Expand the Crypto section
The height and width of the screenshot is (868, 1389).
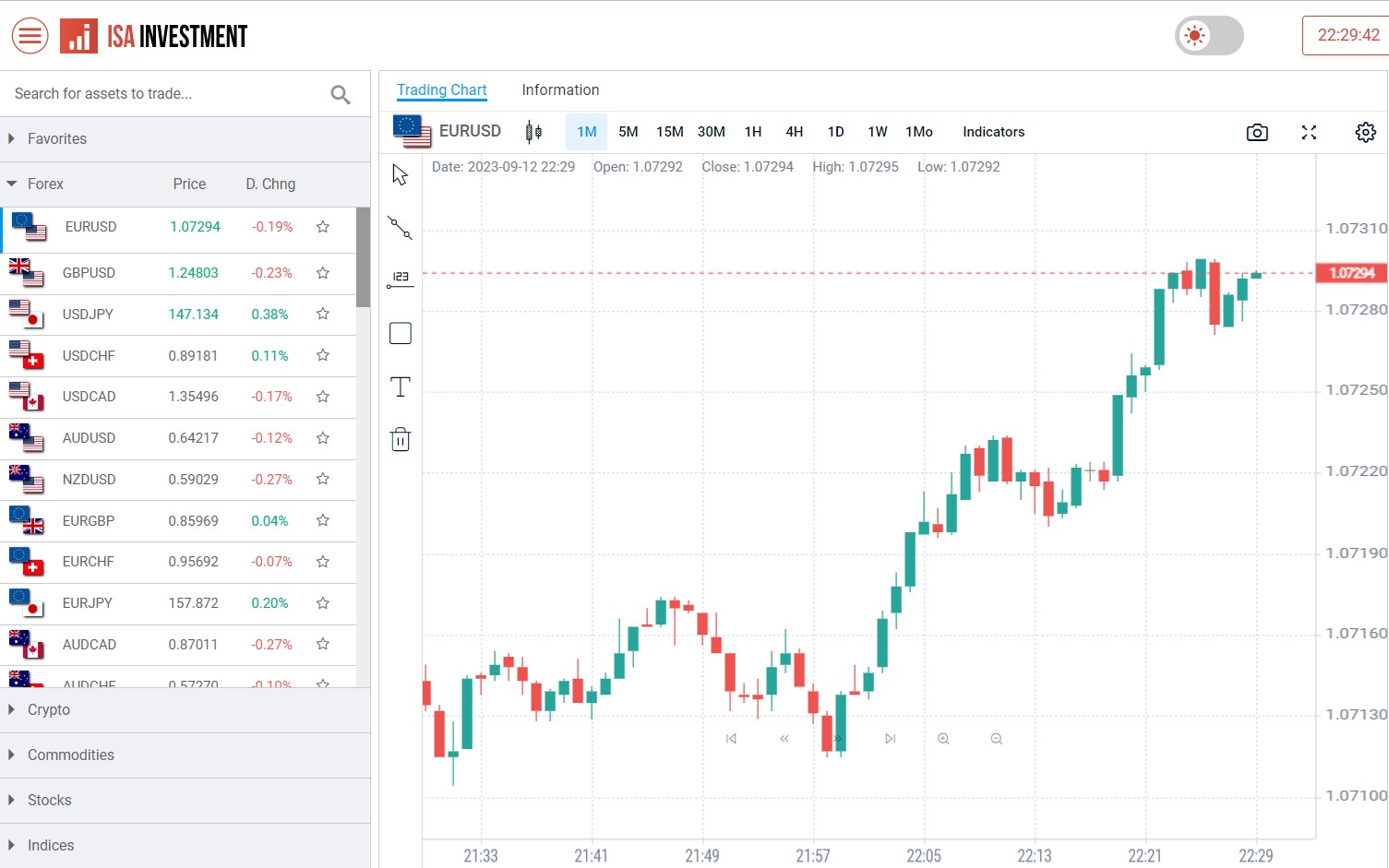click(185, 710)
